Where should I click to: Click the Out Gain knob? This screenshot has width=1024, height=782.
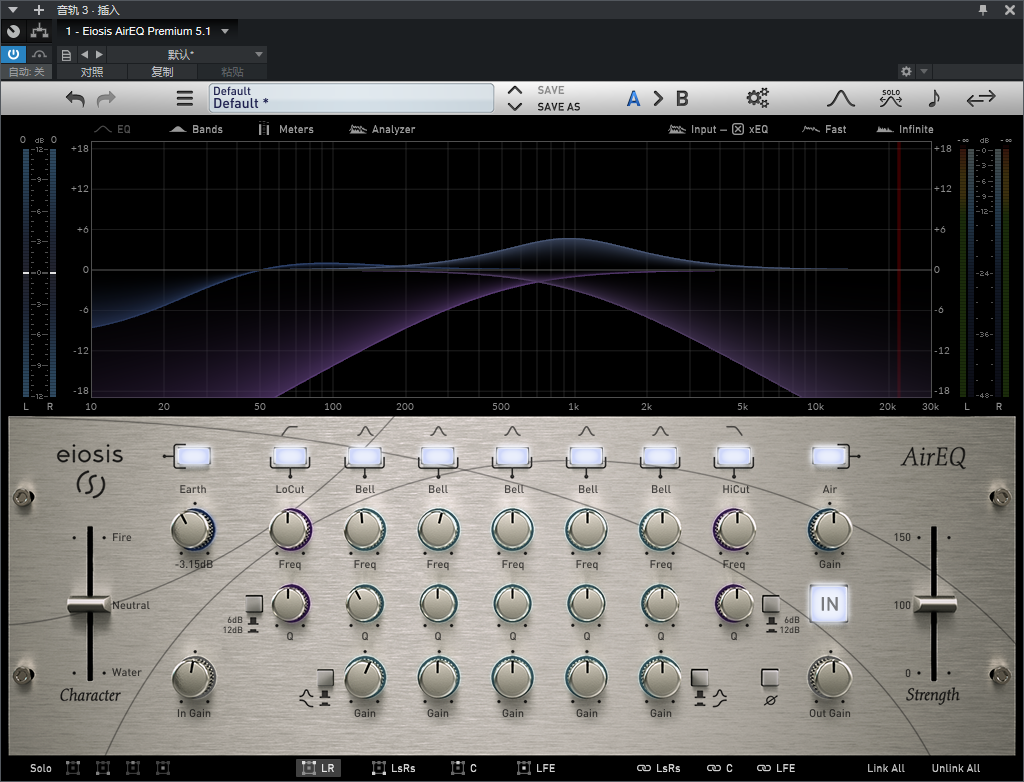point(830,678)
